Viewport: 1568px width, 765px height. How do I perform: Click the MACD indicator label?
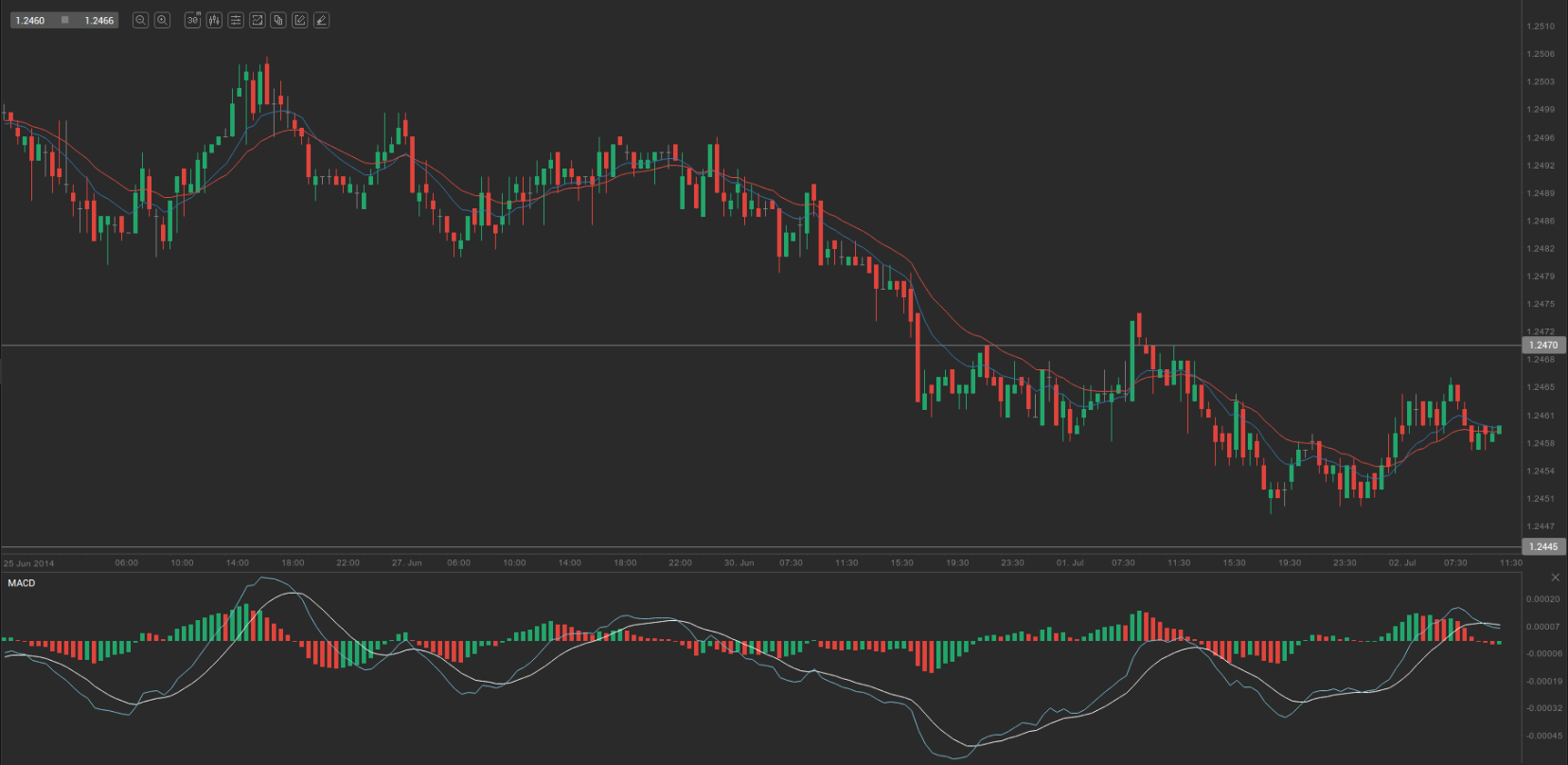[21, 583]
